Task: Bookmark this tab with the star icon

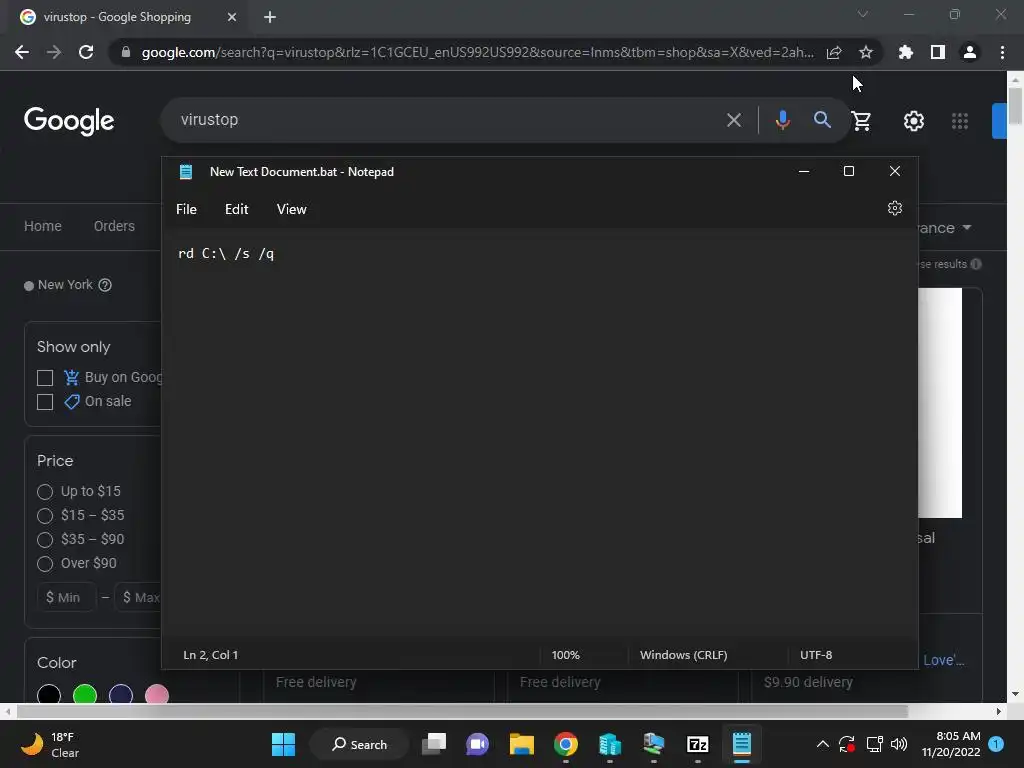Action: click(865, 52)
